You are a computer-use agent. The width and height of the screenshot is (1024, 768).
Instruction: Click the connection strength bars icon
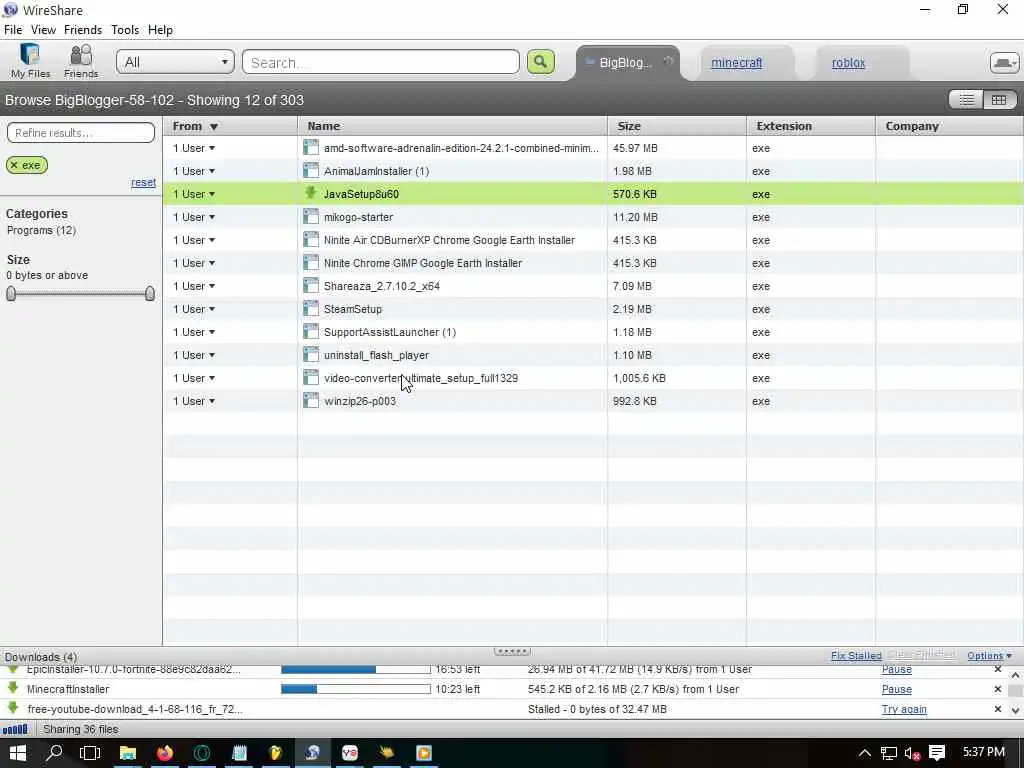15,729
